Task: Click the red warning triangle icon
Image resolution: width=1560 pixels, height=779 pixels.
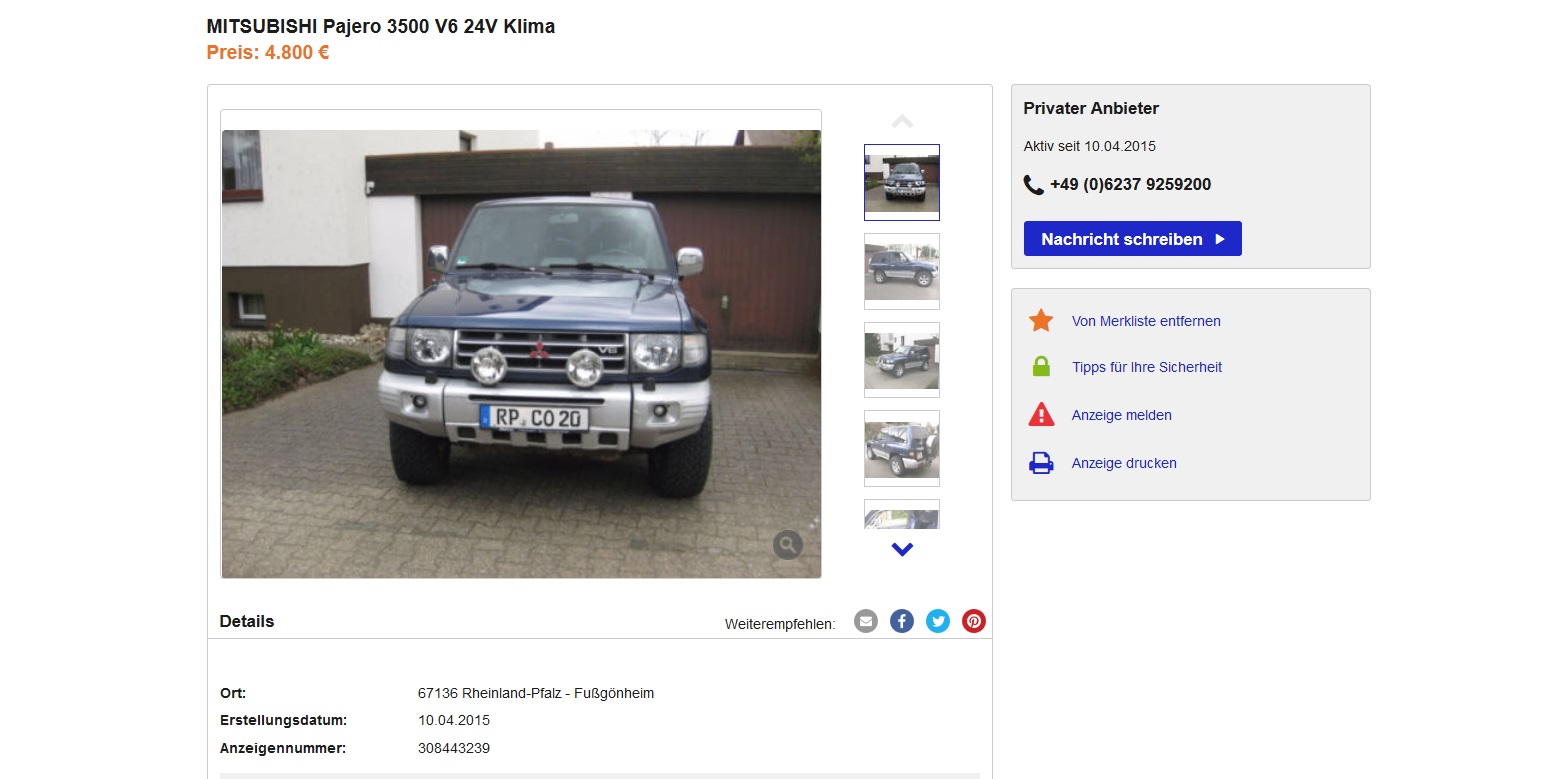Action: (1041, 414)
